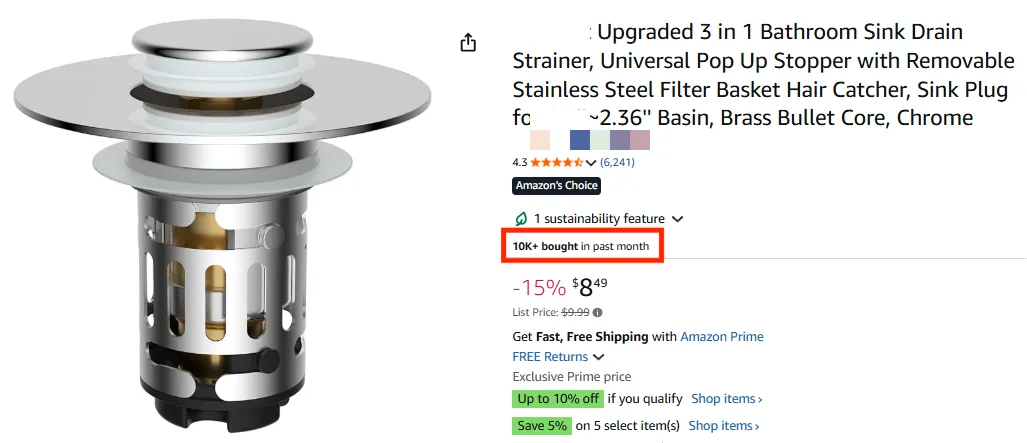Expand the sustainability feature chevron
This screenshot has width=1027, height=443.
pos(678,219)
